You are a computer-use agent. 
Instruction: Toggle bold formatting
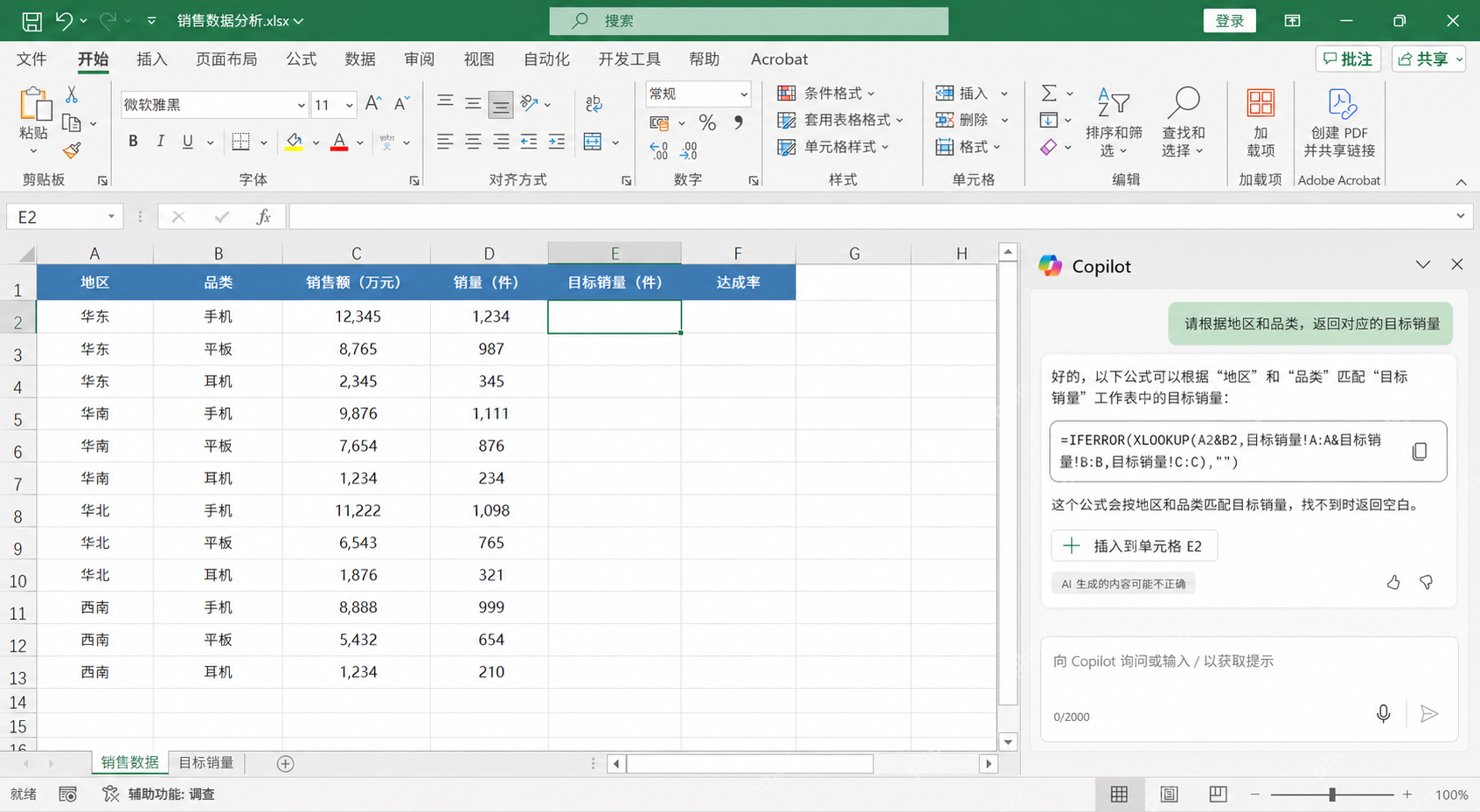point(133,142)
